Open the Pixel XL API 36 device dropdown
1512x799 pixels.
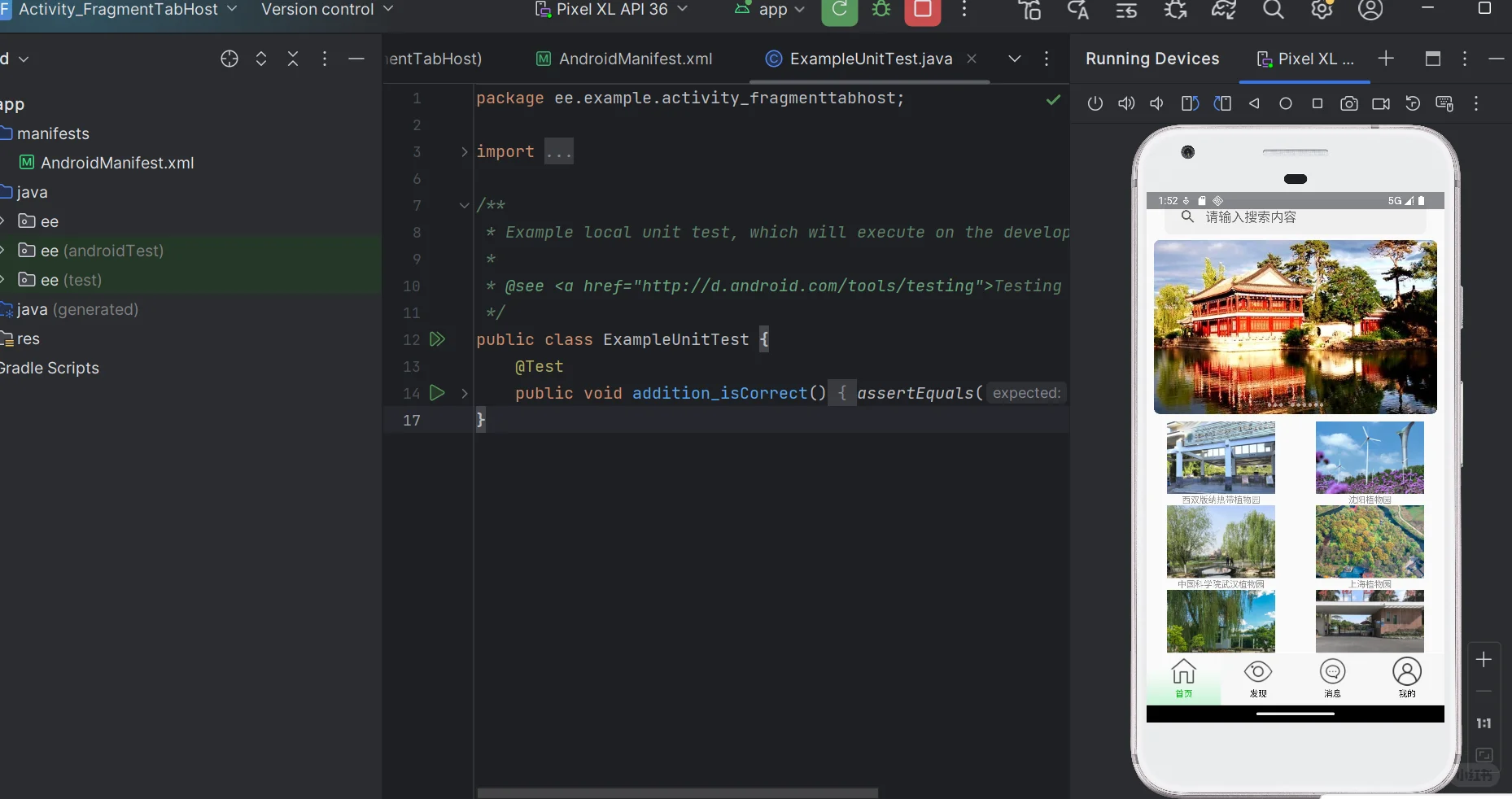click(x=610, y=11)
